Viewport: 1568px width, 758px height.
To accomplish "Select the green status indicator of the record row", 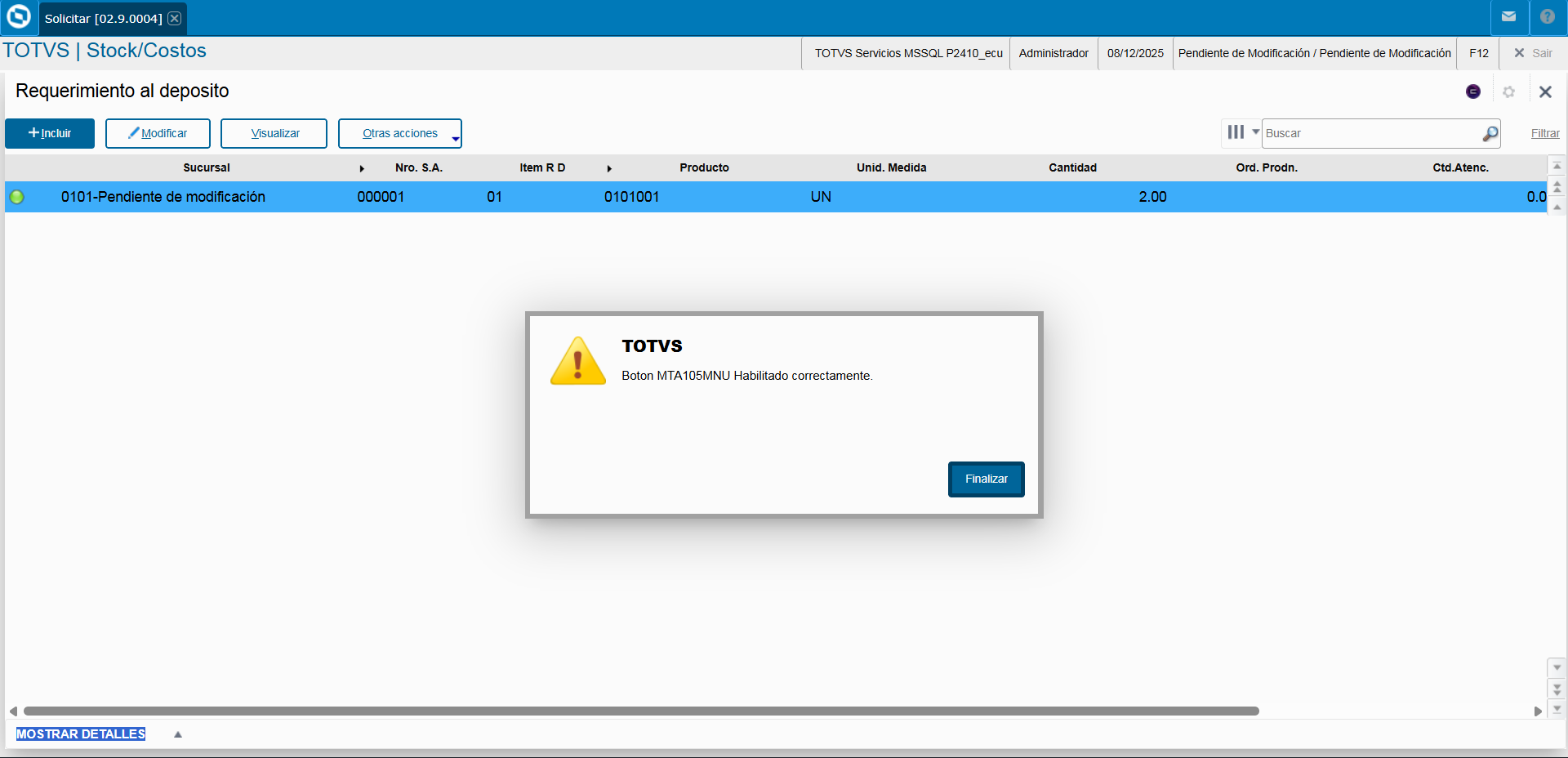I will [17, 196].
